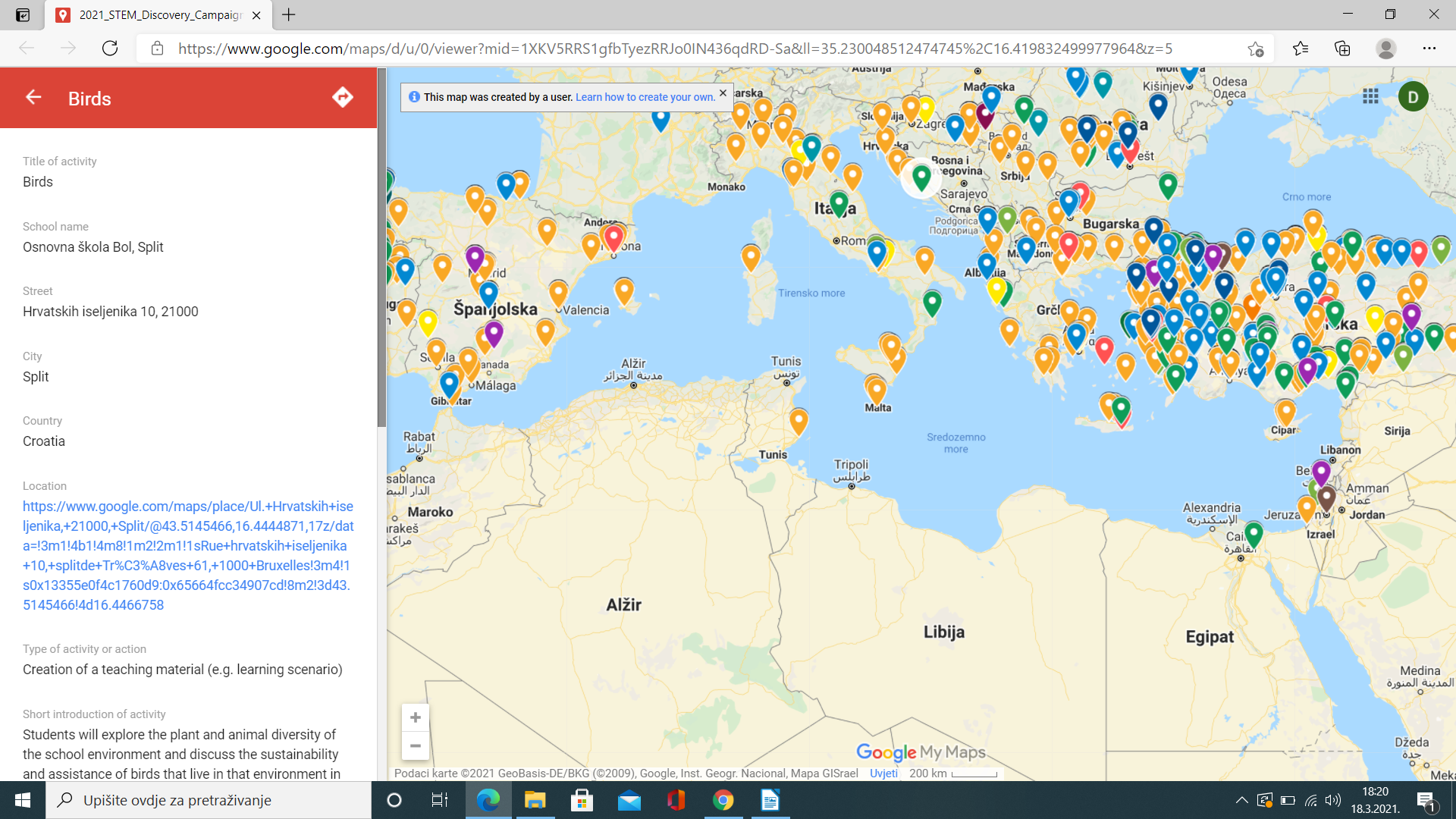
Task: Click the orange pin on Malta
Action: (877, 391)
